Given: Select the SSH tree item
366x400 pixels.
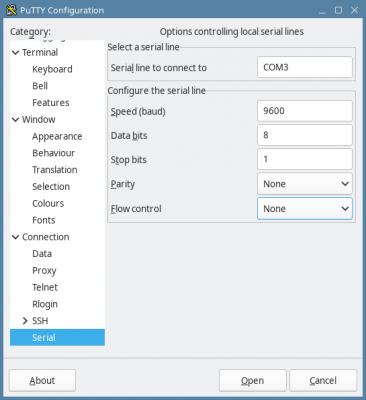Looking at the screenshot, I should [x=40, y=321].
